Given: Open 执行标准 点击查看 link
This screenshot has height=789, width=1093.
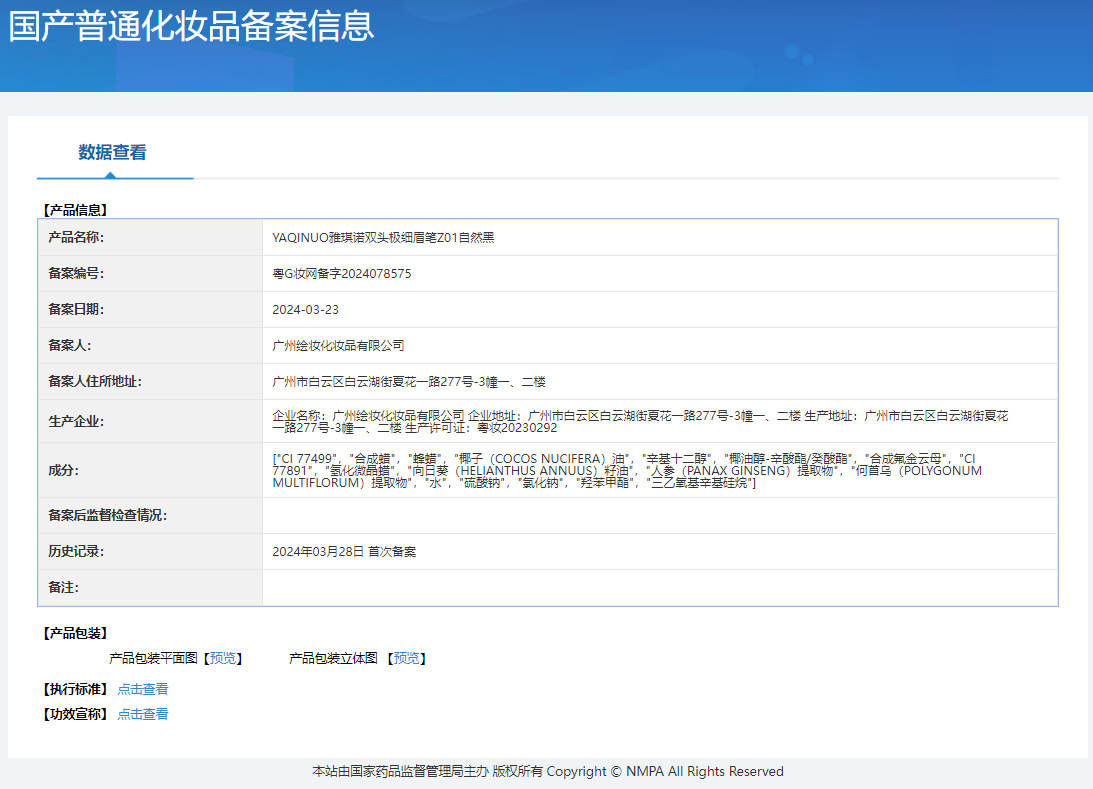Looking at the screenshot, I should pos(143,689).
